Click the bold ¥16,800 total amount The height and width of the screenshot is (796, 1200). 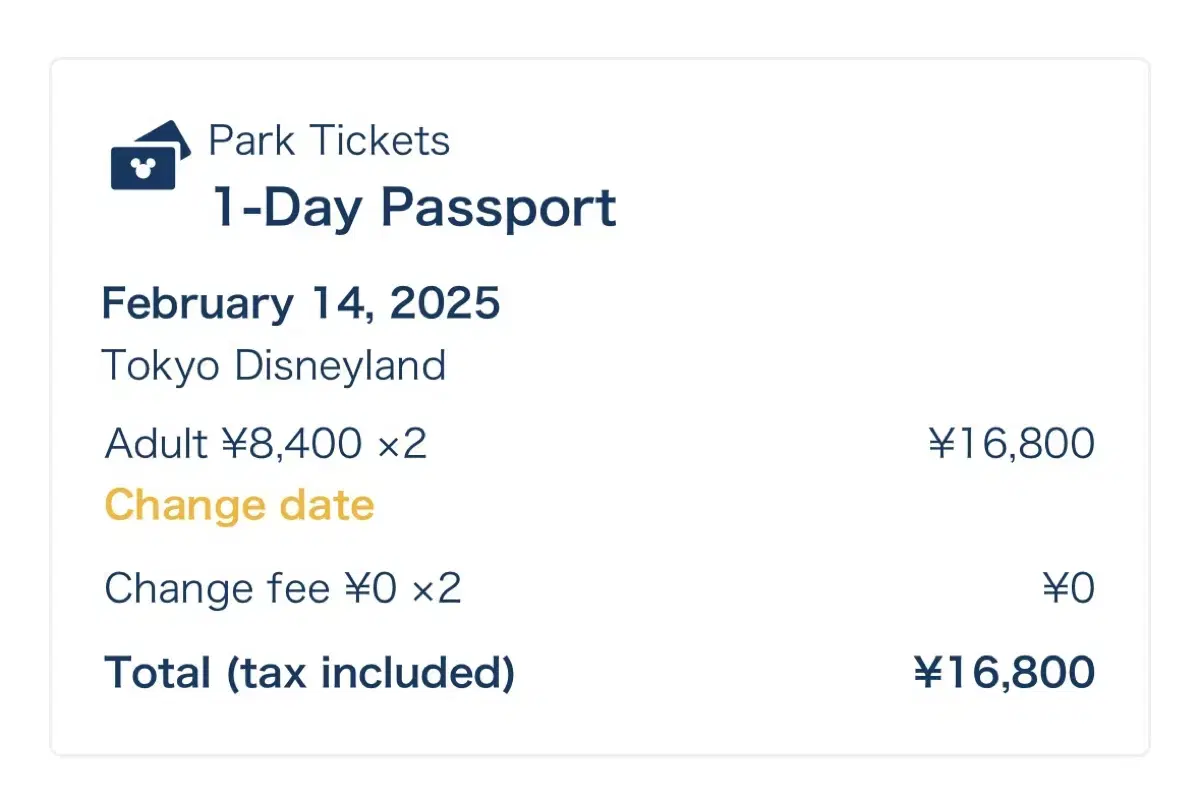pos(1004,672)
